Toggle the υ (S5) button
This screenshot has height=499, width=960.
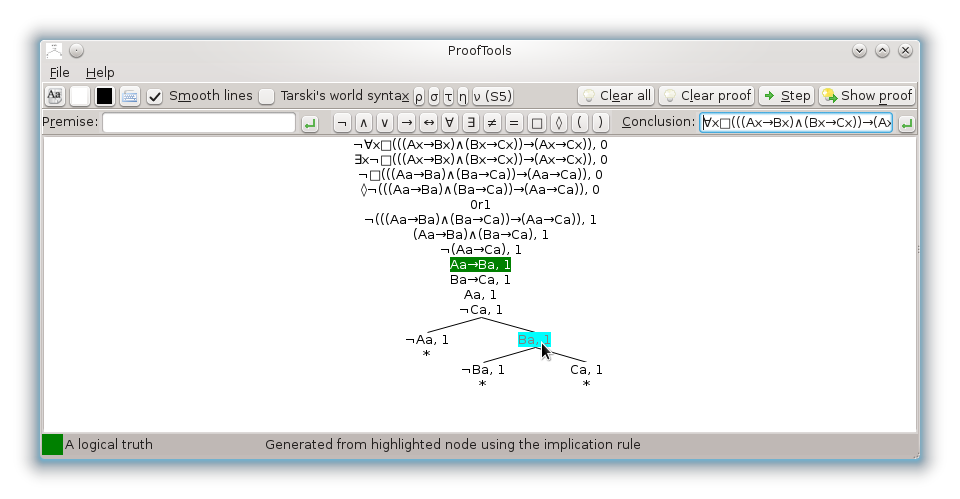click(x=492, y=96)
